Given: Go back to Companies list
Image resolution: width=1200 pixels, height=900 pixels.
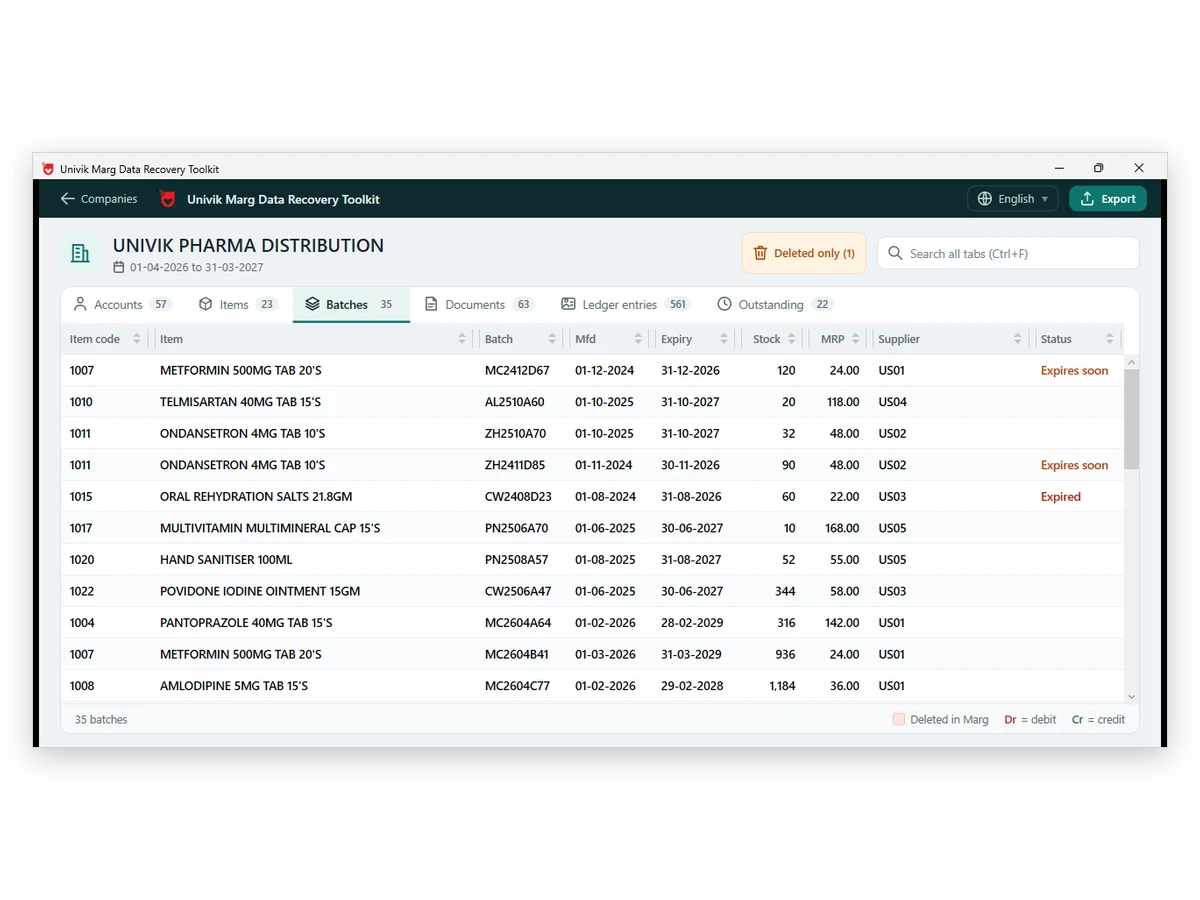Looking at the screenshot, I should pyautogui.click(x=98, y=199).
